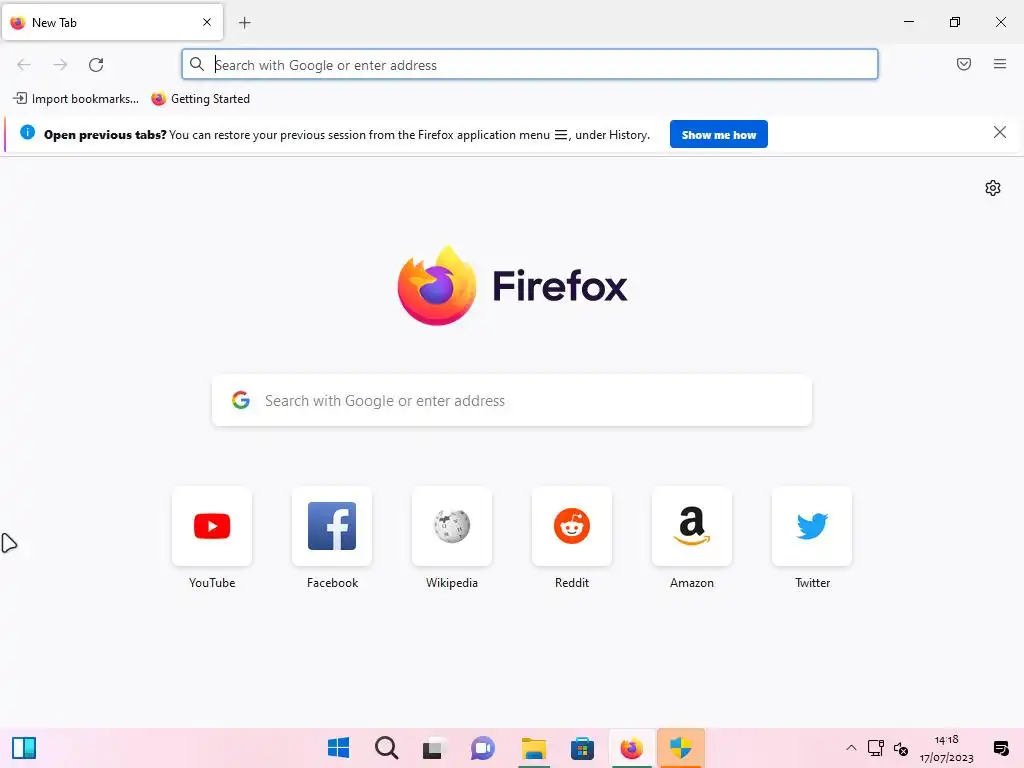Open taskbar Search magnifier

click(x=387, y=748)
